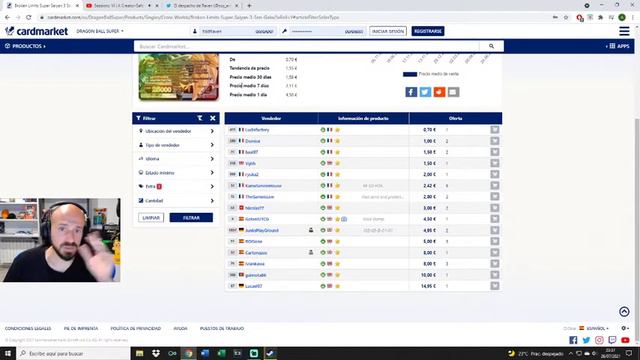Open a new browser tab
The image size is (640, 360).
click(249, 6)
